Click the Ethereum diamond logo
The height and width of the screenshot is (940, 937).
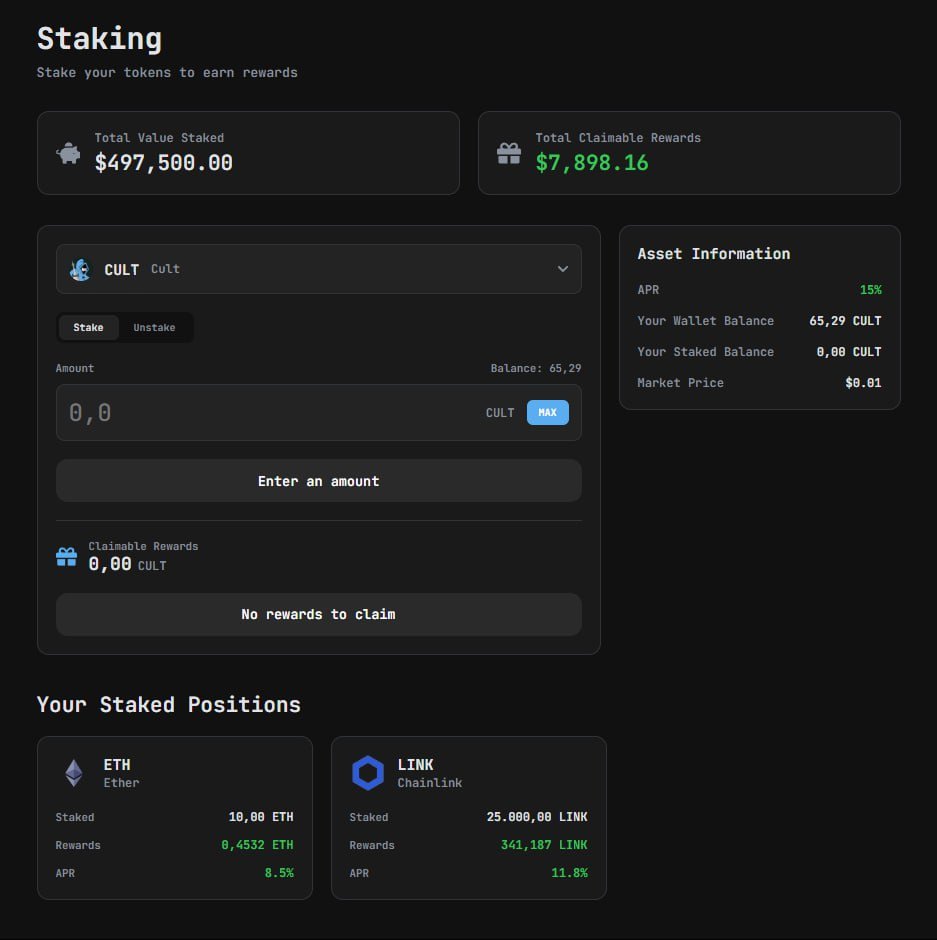pyautogui.click(x=74, y=773)
